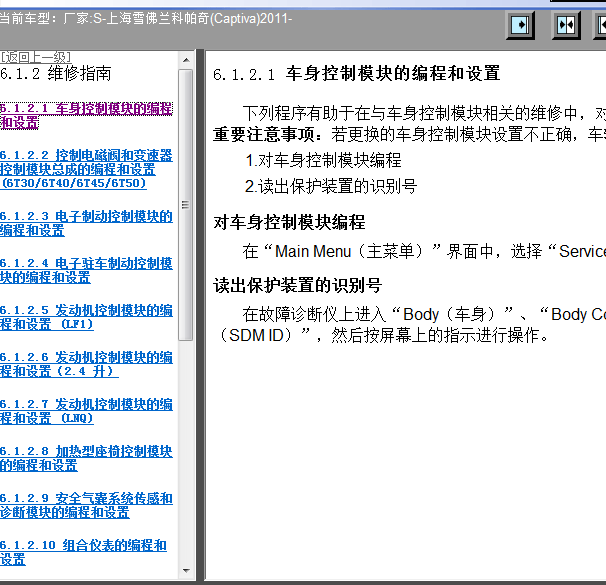Open 6.1.2.9 安全气囊系统传感和诊断模块 link
The image size is (606, 585).
coord(86,505)
